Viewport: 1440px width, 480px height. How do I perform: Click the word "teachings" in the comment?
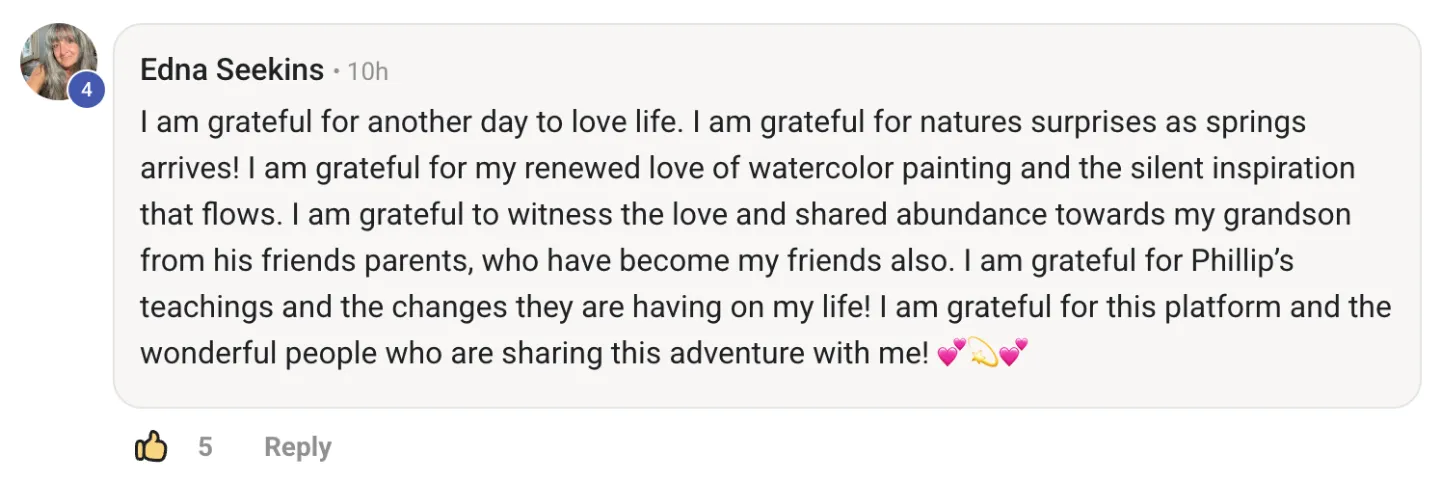pos(204,307)
